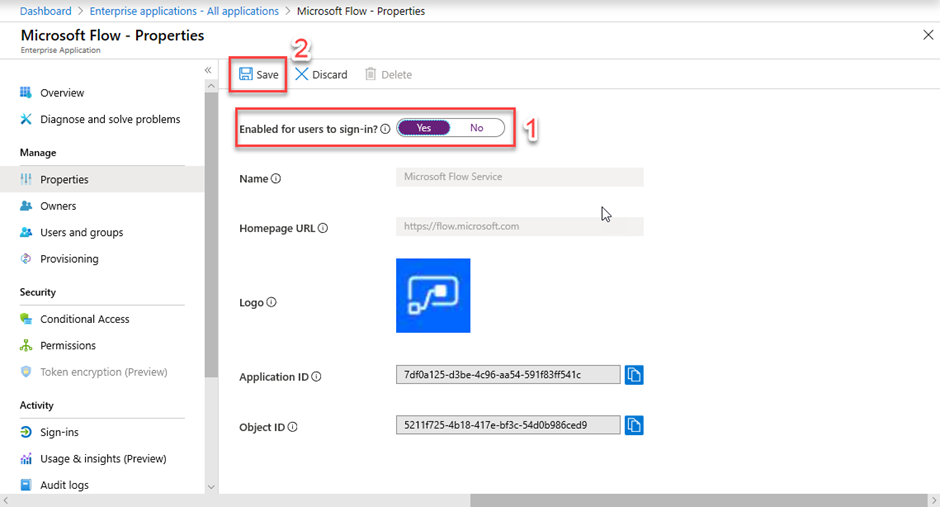Set sign-in enabled toggle to Yes
Screen dimensions: 940x507
click(x=424, y=128)
